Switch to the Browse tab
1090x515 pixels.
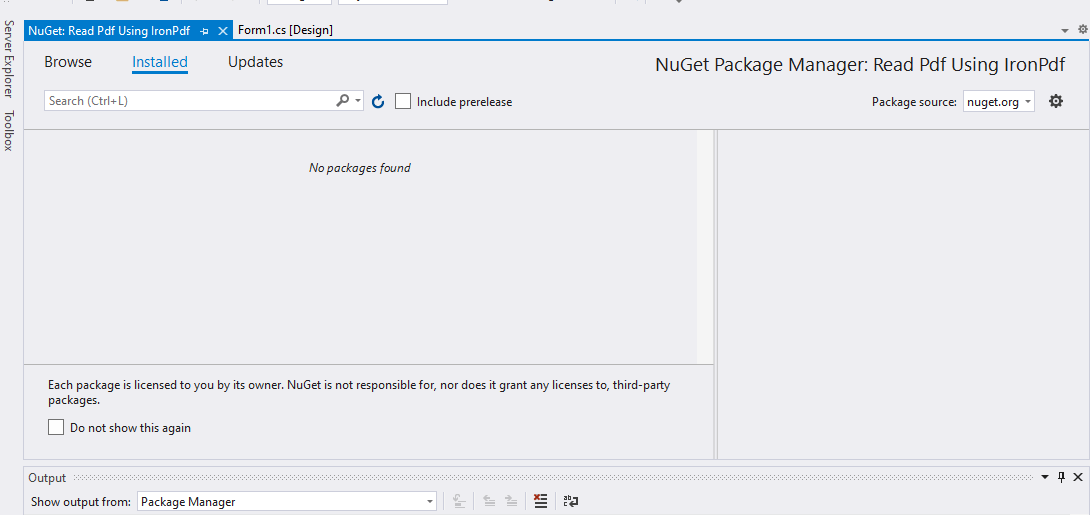(68, 62)
